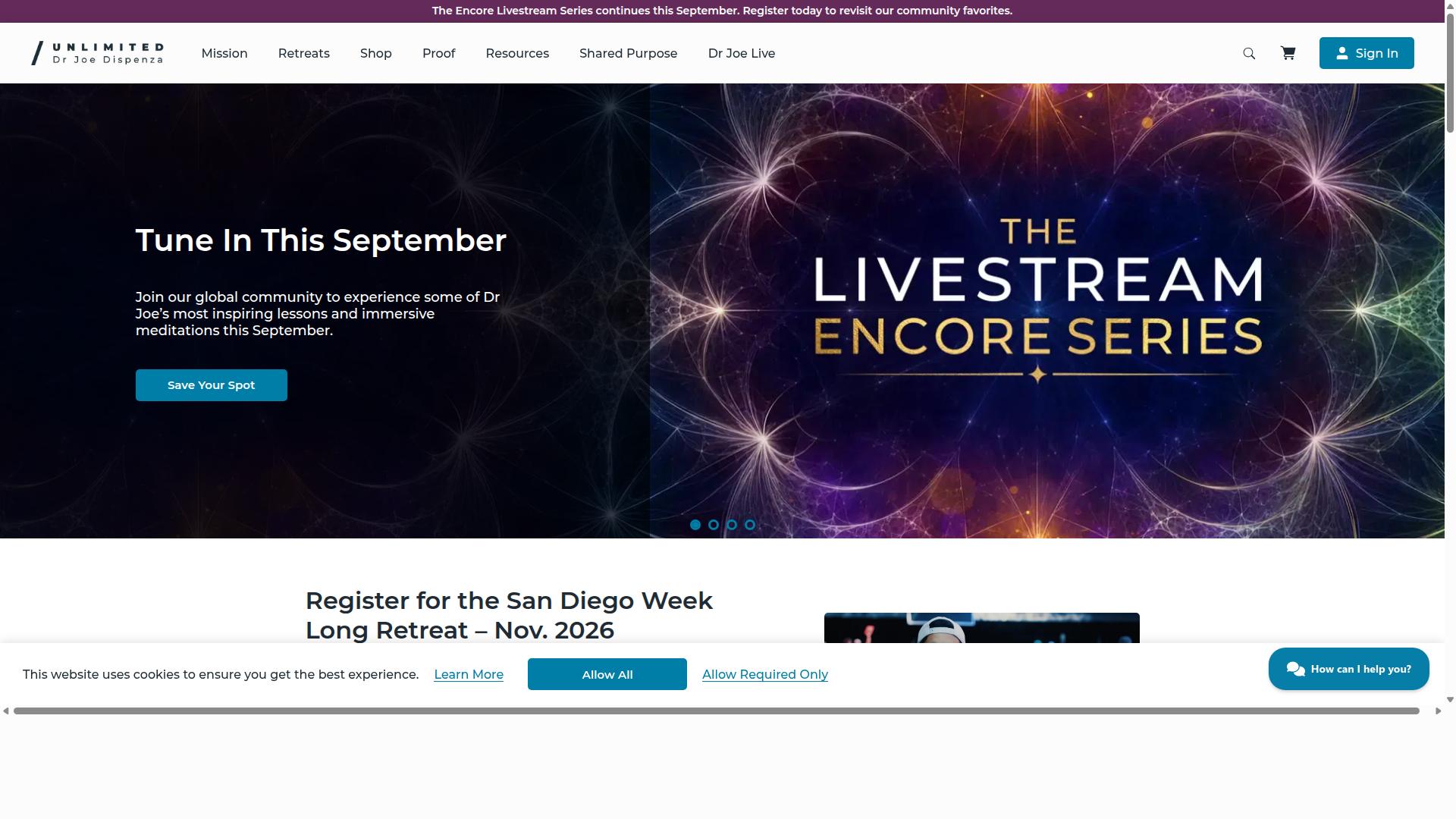Click the scroll down arrow
The width and height of the screenshot is (1456, 819).
[x=1450, y=699]
